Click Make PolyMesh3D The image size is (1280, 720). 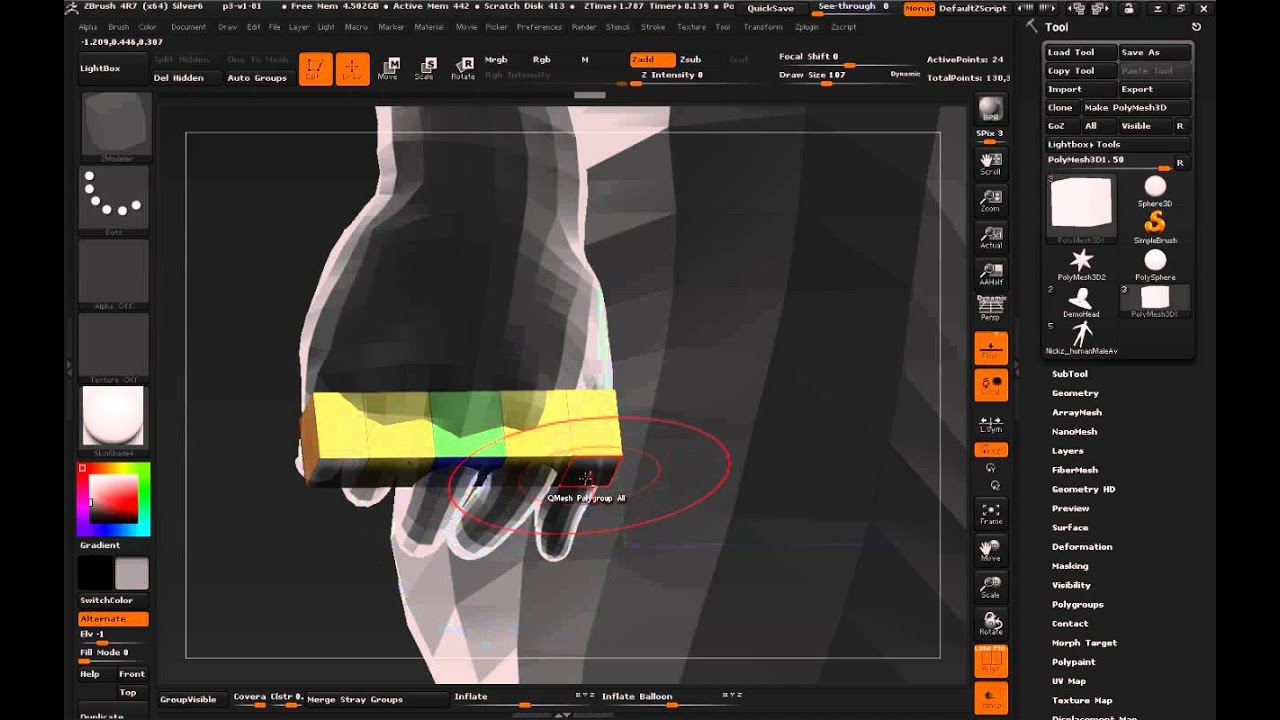(1136, 107)
